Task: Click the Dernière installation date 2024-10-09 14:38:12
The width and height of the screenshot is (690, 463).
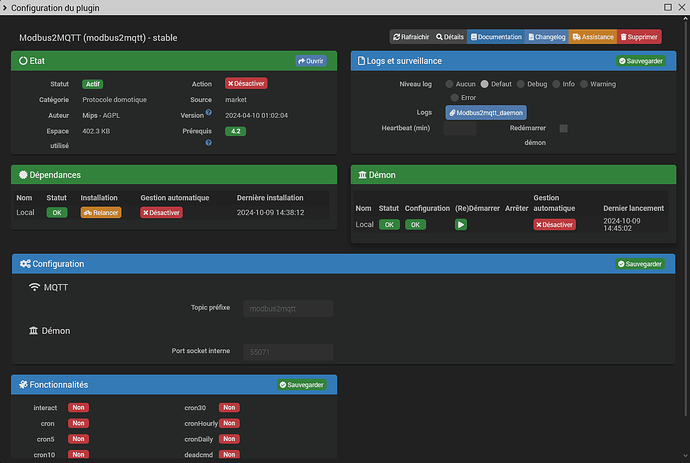Action: point(270,213)
